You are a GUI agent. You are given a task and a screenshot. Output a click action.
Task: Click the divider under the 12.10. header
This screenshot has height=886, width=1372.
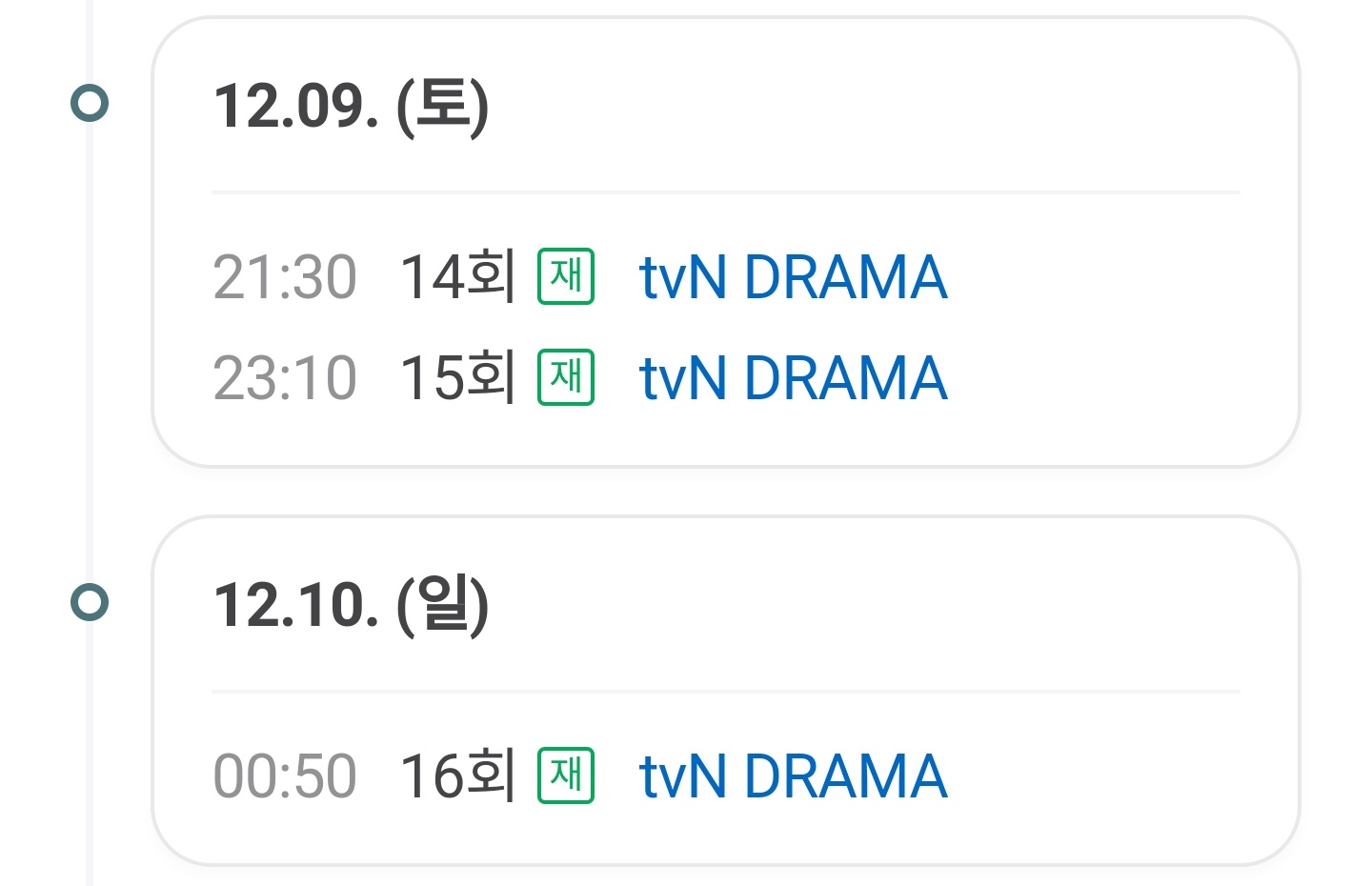click(726, 692)
